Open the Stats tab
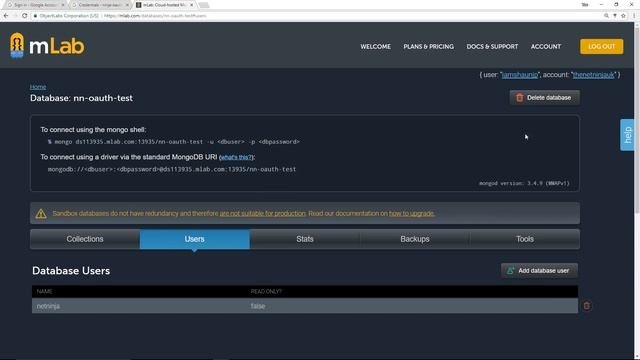 (x=304, y=239)
